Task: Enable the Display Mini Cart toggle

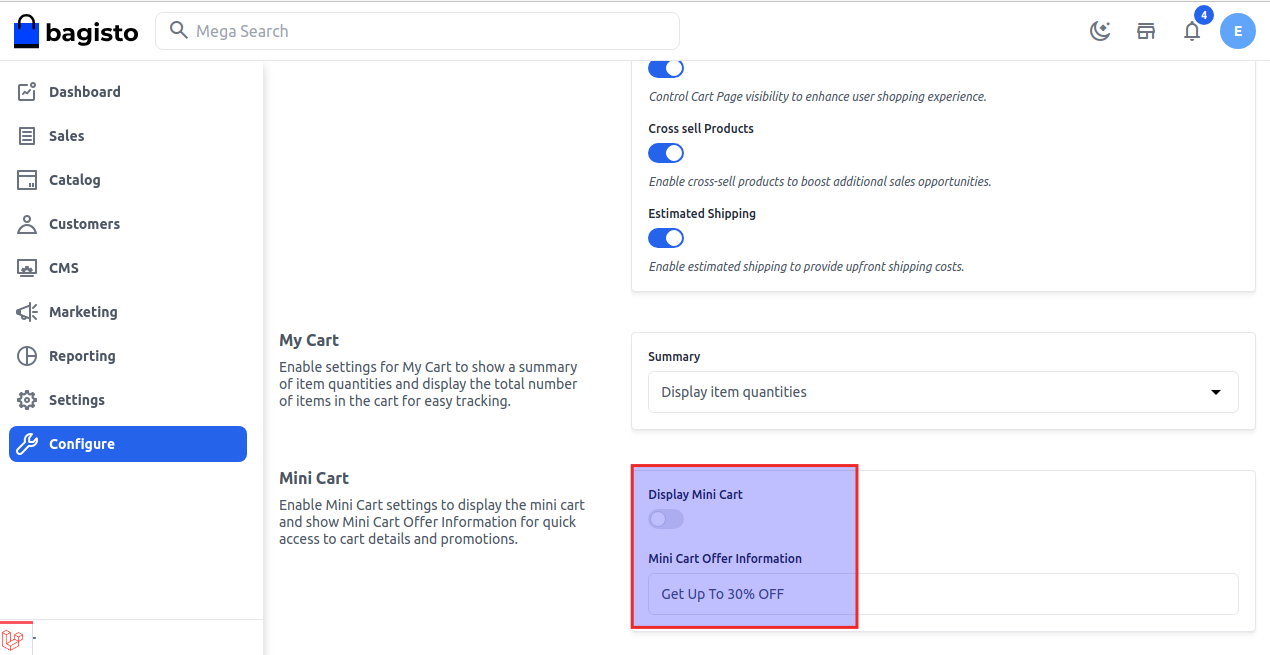Action: tap(666, 519)
